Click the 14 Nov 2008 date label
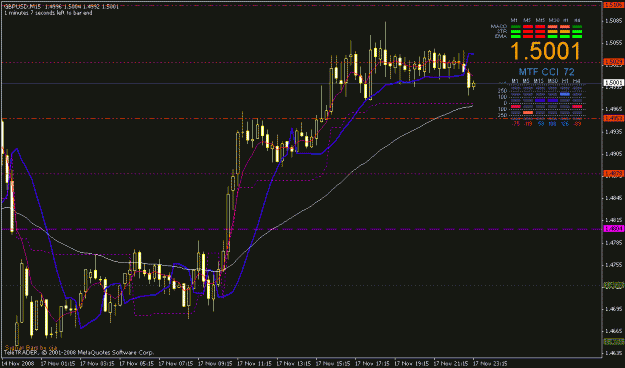This screenshot has height=368, width=625. pyautogui.click(x=19, y=363)
